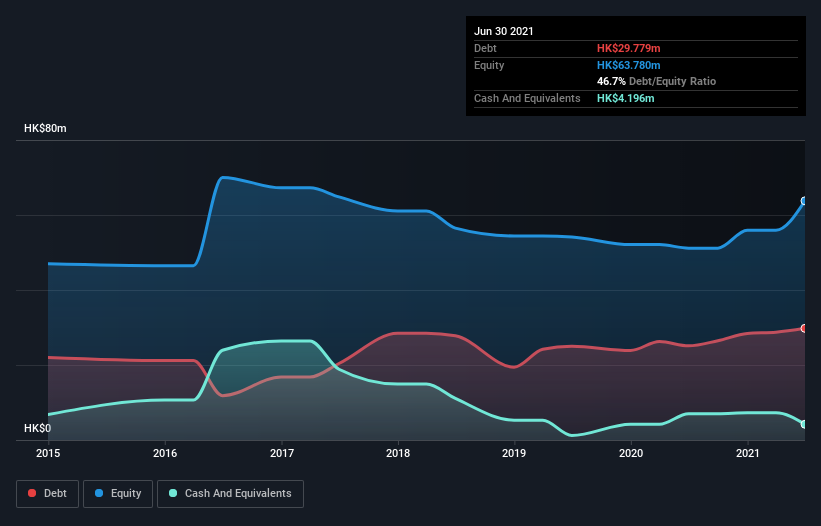Click the 2015 x-axis label
Viewport: 821px width, 526px height.
48,453
